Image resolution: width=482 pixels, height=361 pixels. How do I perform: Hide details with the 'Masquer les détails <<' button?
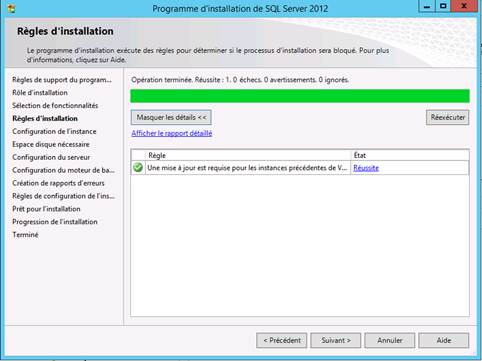(171, 117)
